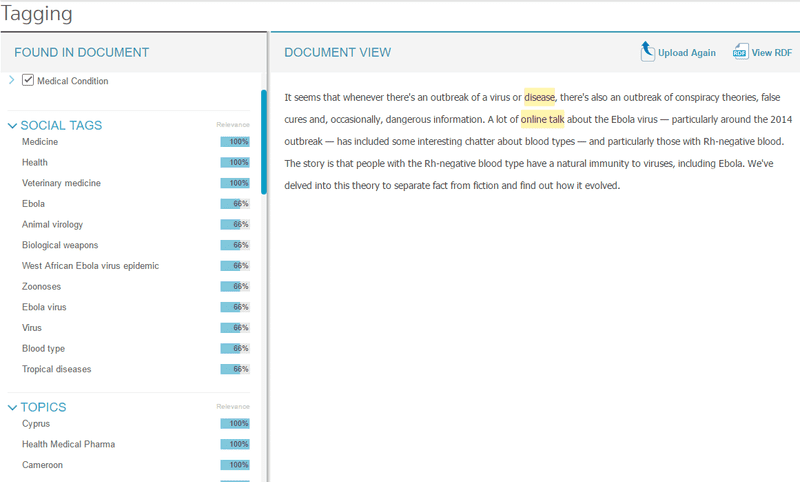Image resolution: width=800 pixels, height=482 pixels.
Task: Collapse the SOCIAL TAGS section
Action: 12,125
